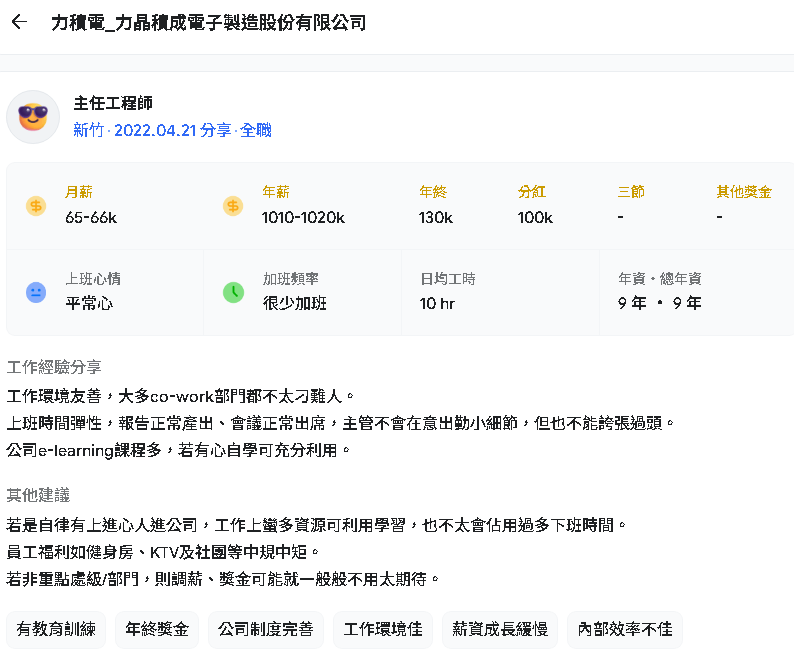Click the monthly salary coin icon
Viewport: 794px width, 656px height.
point(36,206)
